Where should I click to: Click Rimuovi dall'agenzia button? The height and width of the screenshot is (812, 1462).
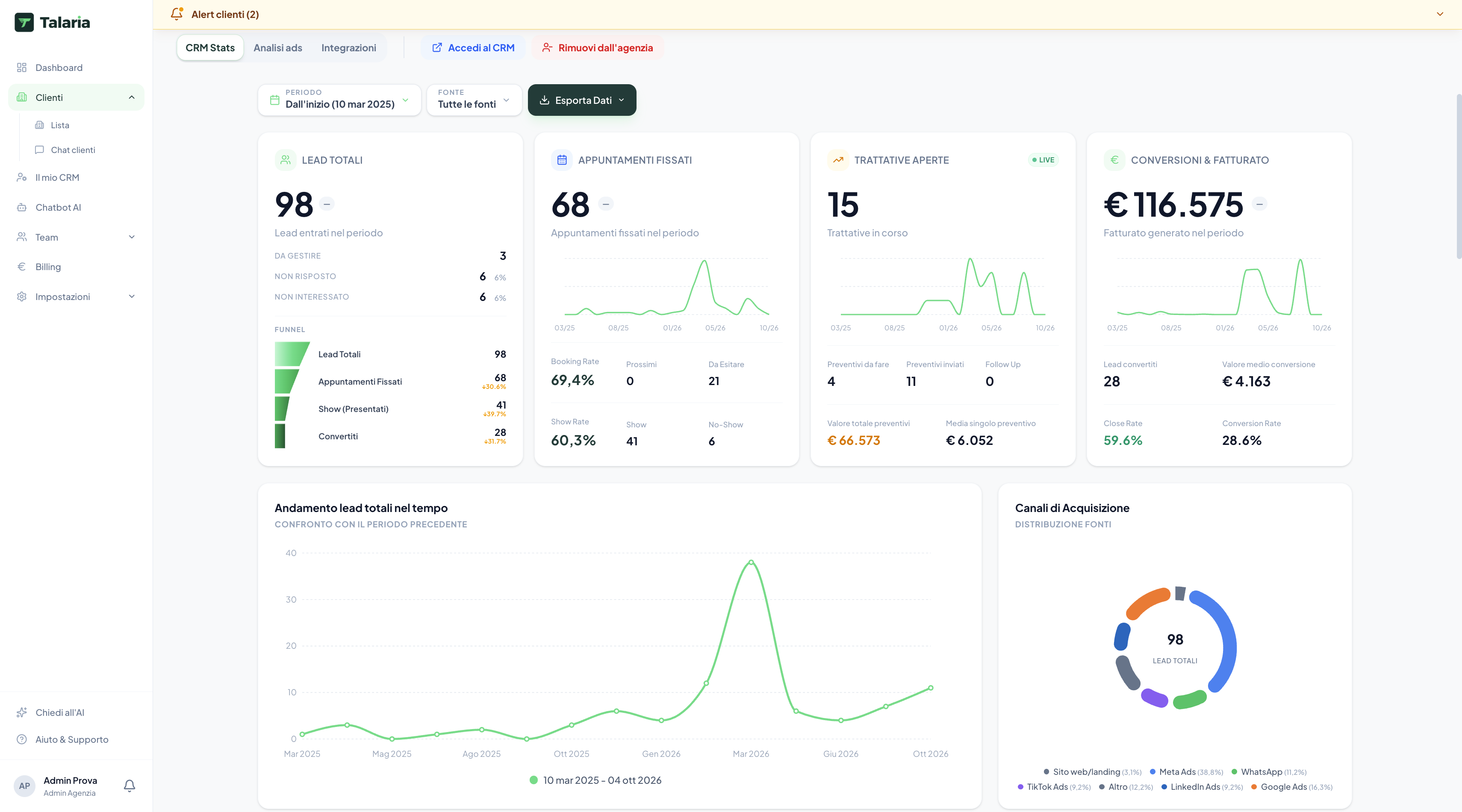(598, 48)
